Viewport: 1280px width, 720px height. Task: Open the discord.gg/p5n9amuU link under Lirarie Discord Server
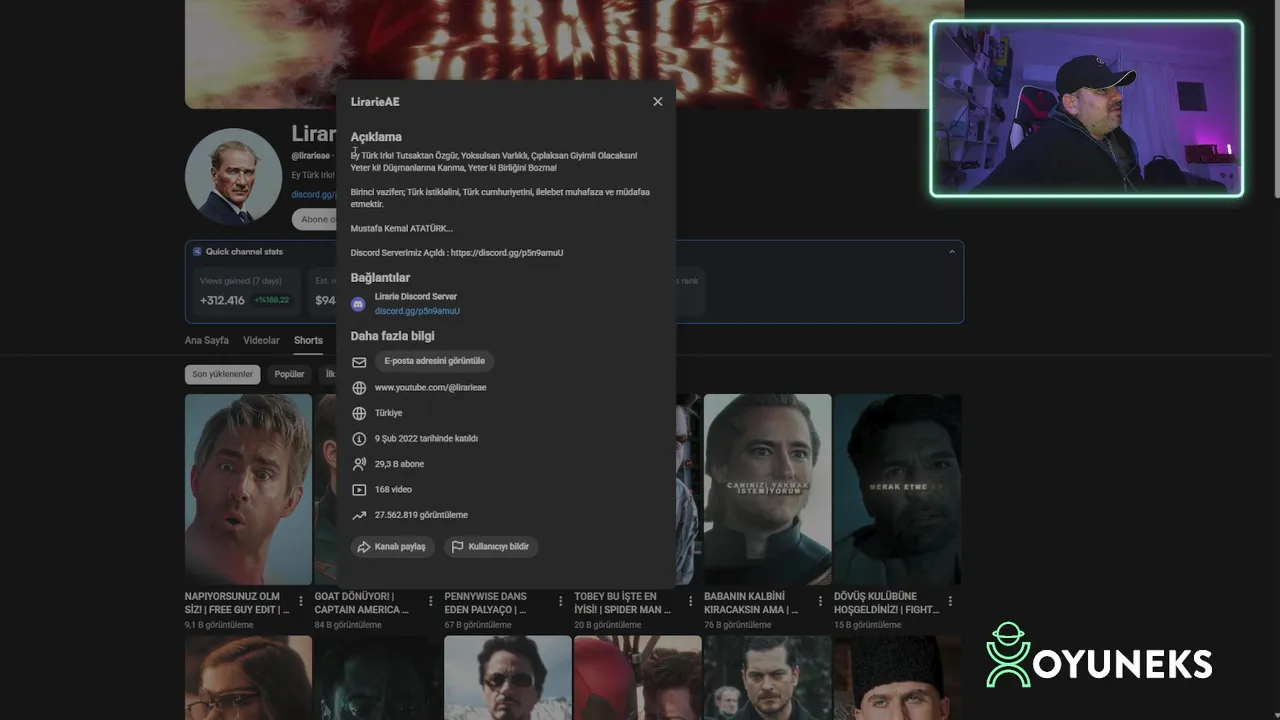pos(417,311)
